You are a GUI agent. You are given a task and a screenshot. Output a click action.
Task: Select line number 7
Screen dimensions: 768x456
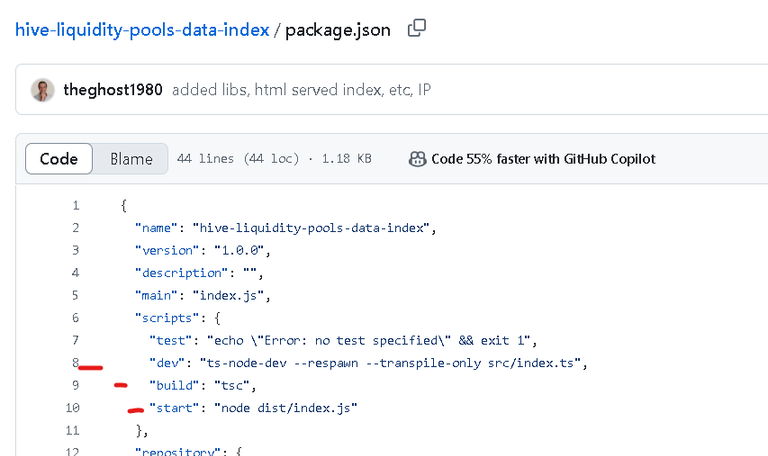click(75, 340)
